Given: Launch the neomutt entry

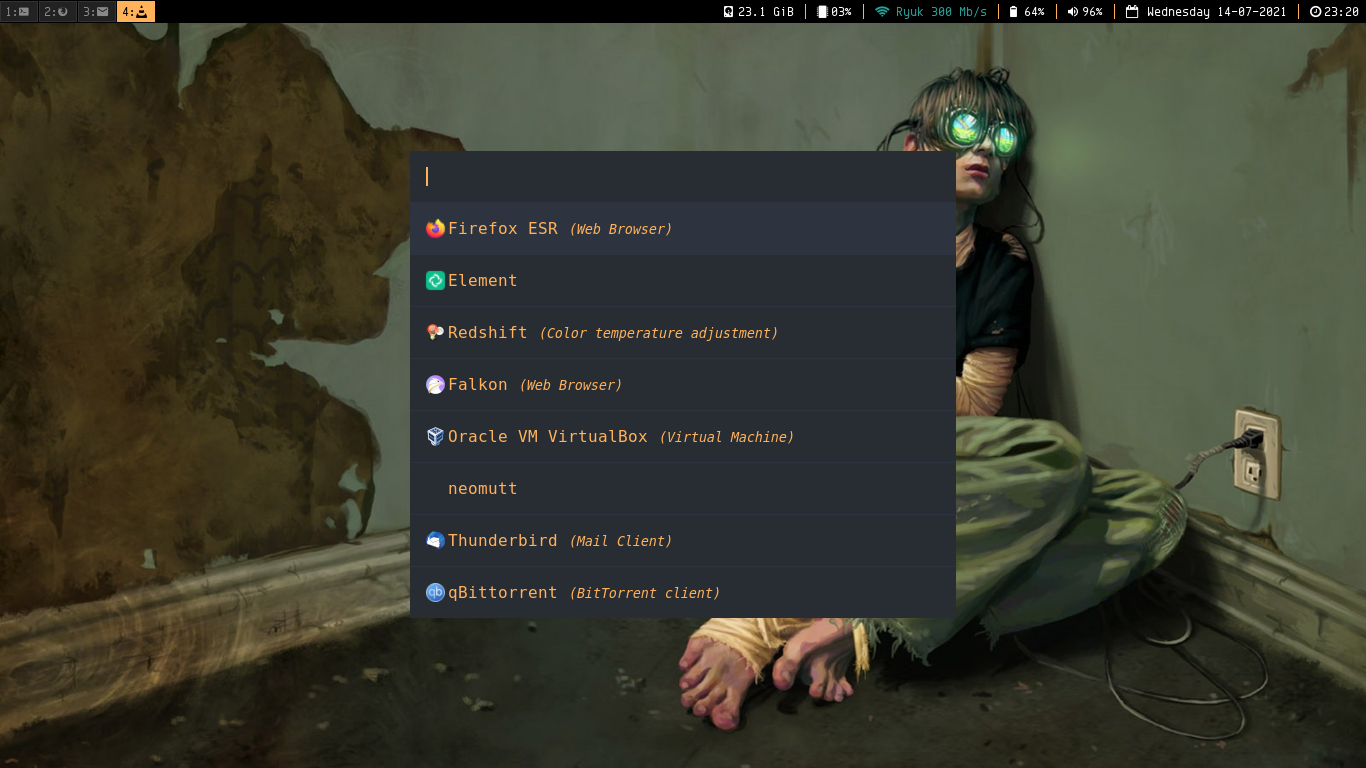Looking at the screenshot, I should point(683,489).
